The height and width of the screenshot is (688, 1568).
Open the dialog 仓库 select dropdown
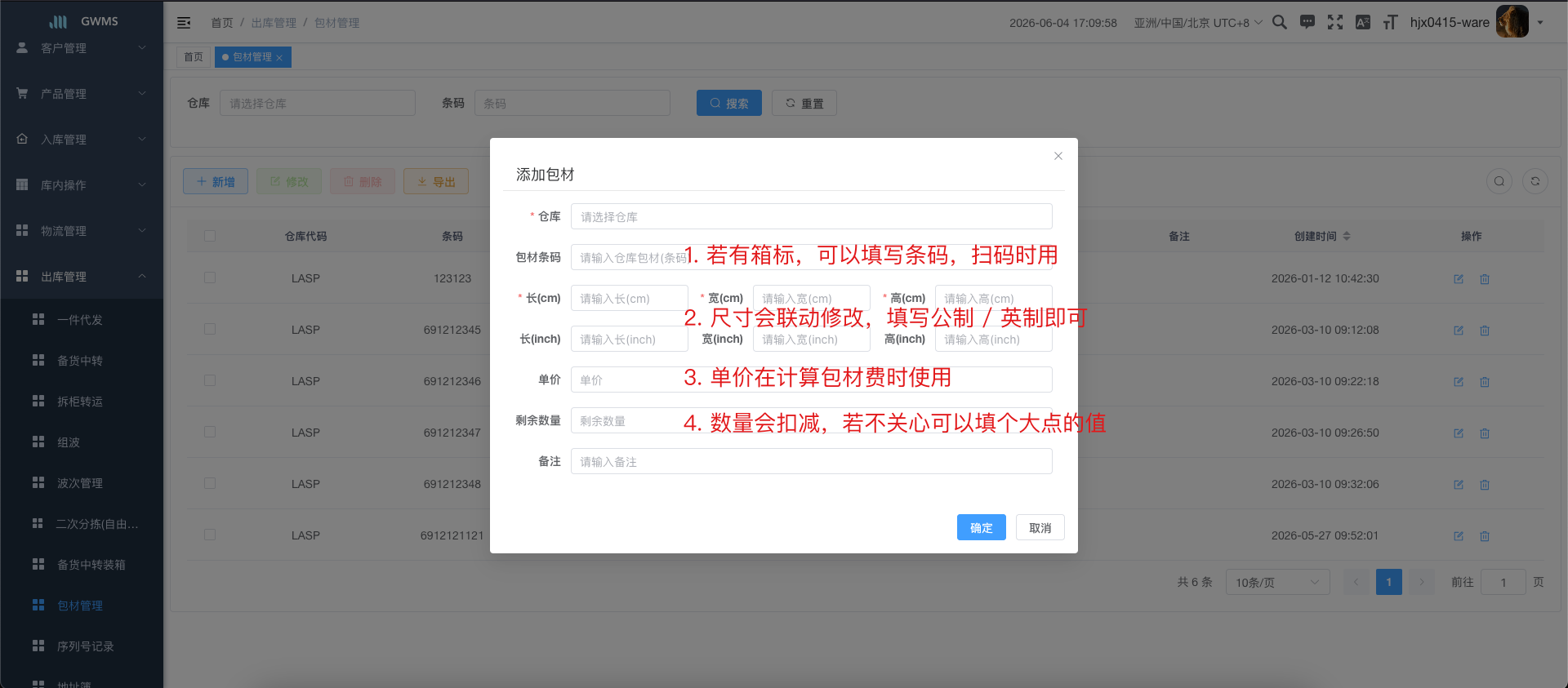click(x=812, y=216)
